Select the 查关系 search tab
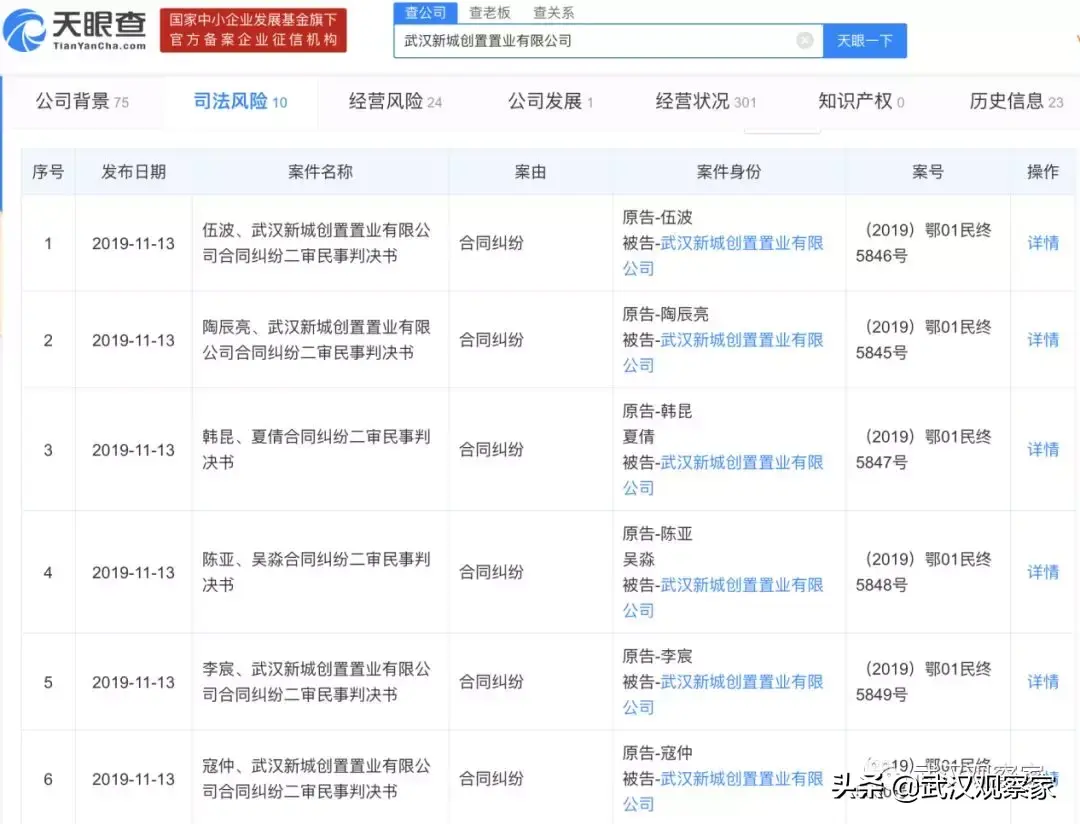Screen dimensions: 1080x824 553,12
